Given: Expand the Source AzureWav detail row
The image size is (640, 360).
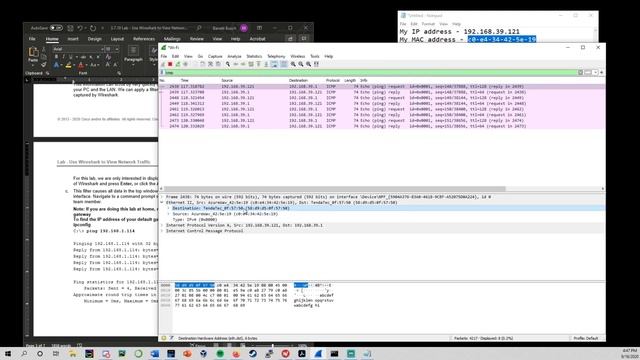Looking at the screenshot, I should point(169,214).
